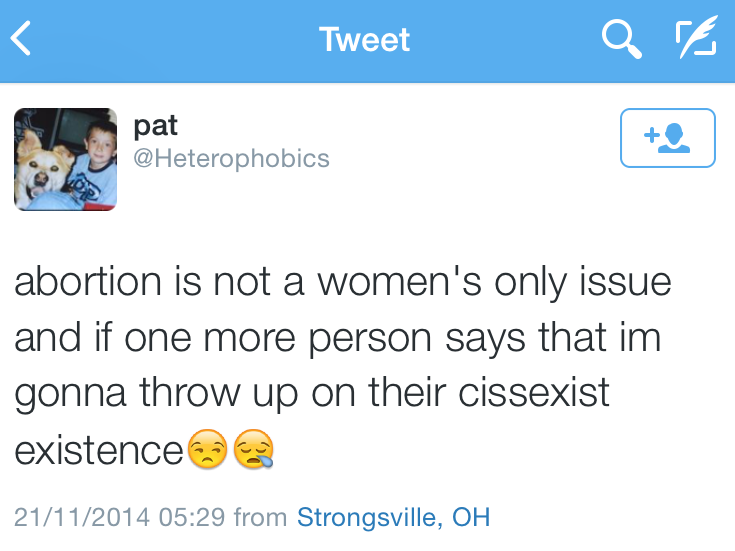Screen dimensions: 735x551
Task: Open the @Heterophobics handle
Action: point(231,159)
